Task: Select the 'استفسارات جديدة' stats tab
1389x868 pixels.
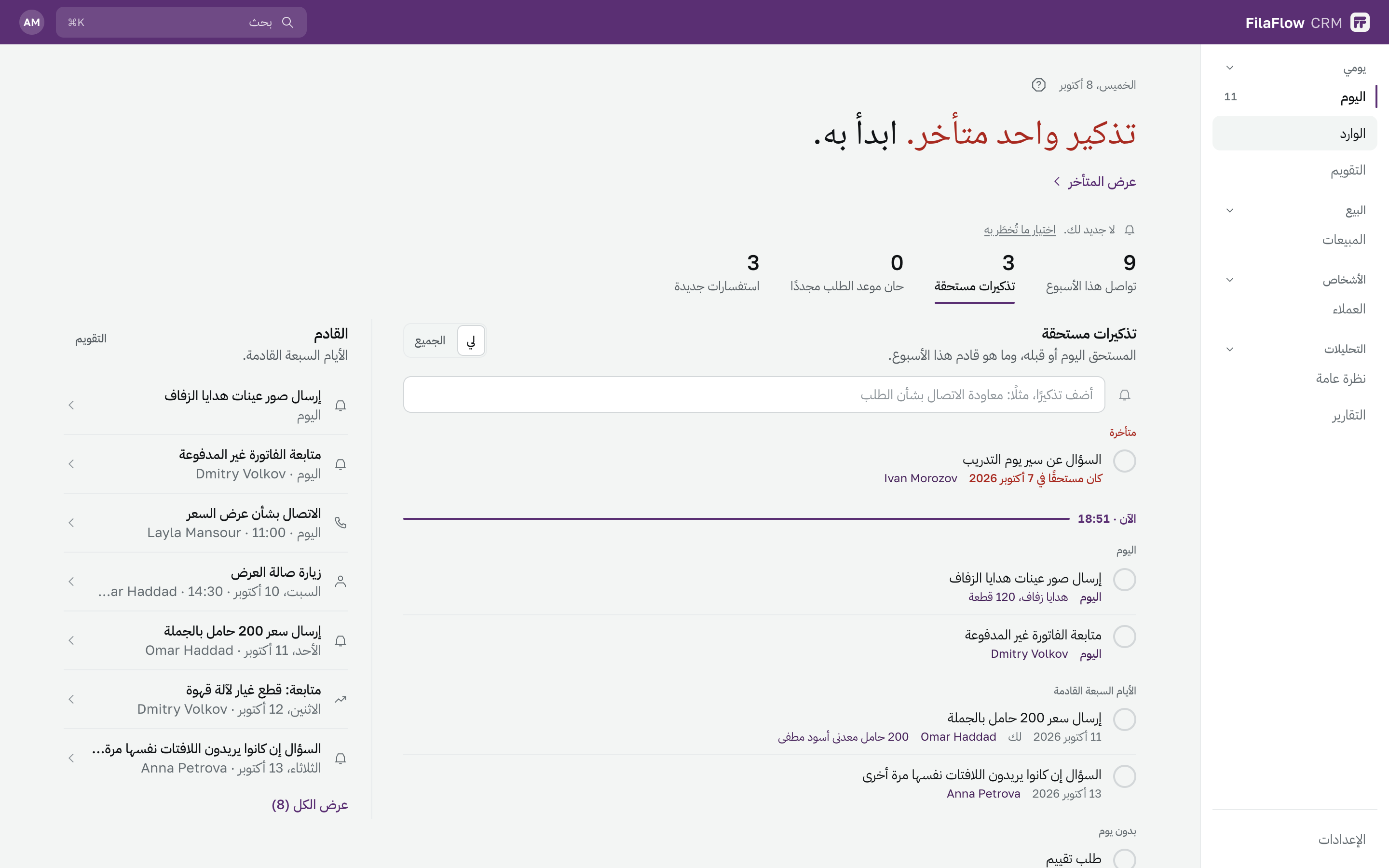Action: tap(716, 274)
